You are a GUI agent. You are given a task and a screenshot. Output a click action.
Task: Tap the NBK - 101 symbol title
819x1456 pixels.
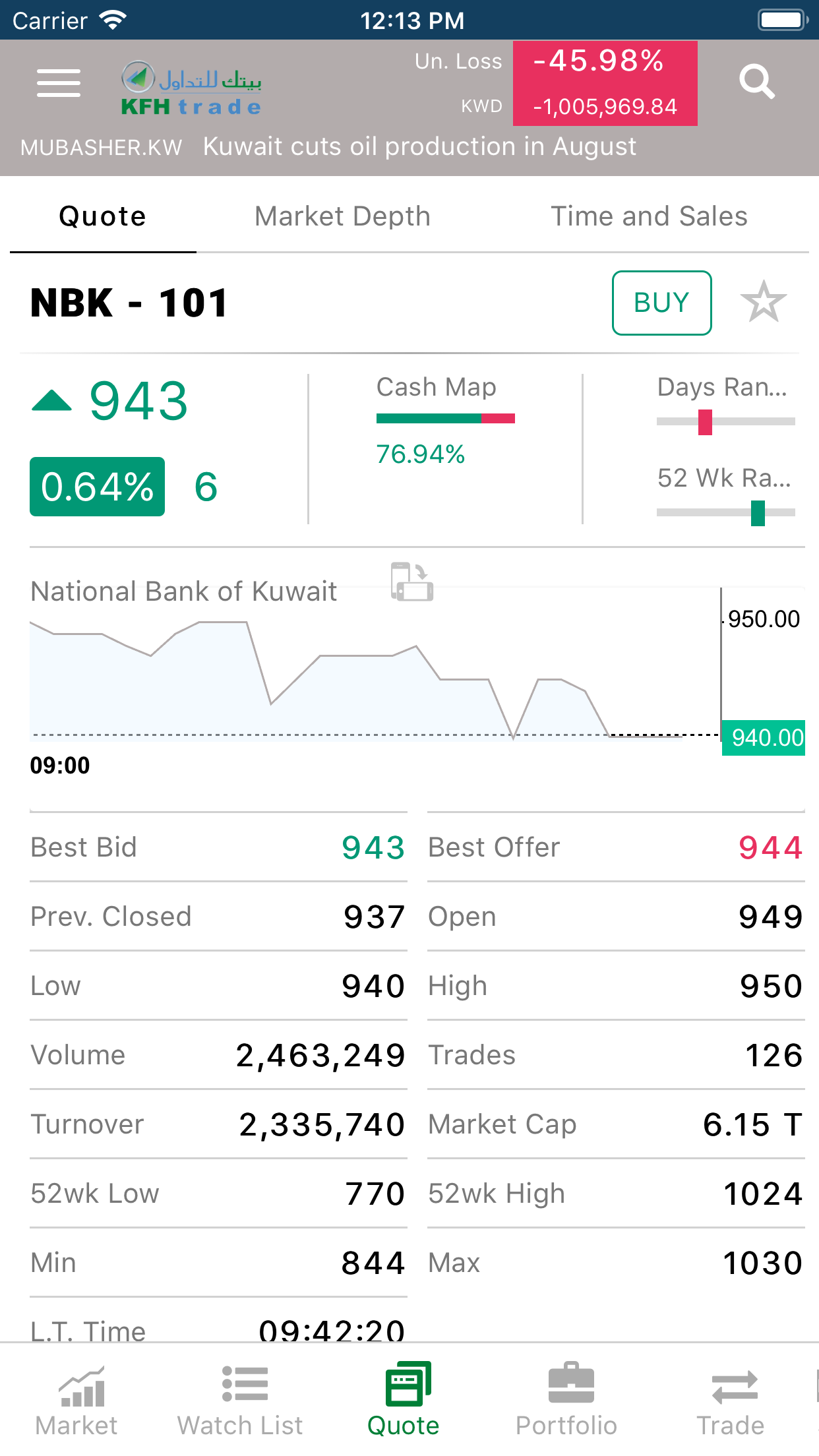(129, 303)
